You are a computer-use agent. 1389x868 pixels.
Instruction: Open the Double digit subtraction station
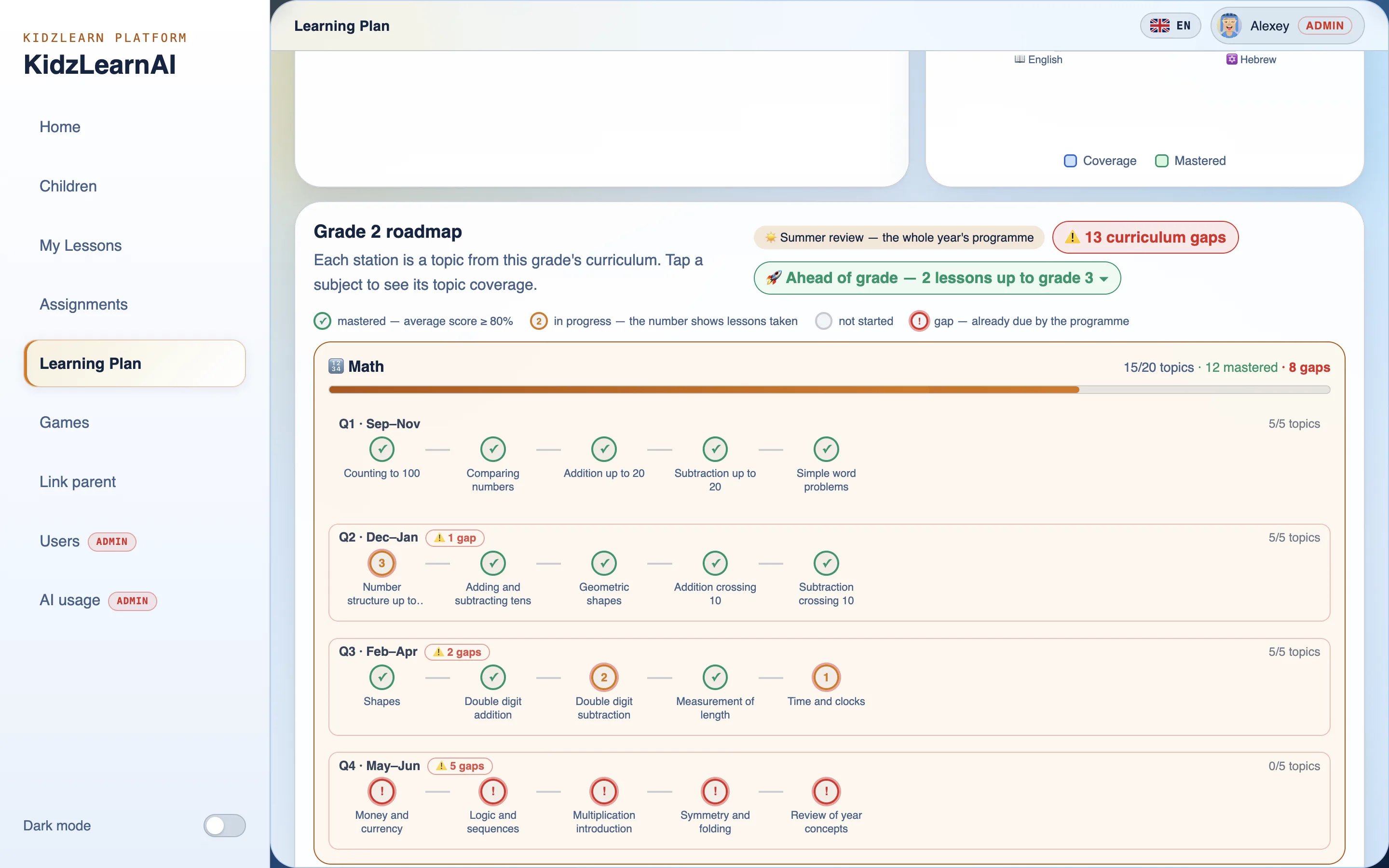coord(604,678)
